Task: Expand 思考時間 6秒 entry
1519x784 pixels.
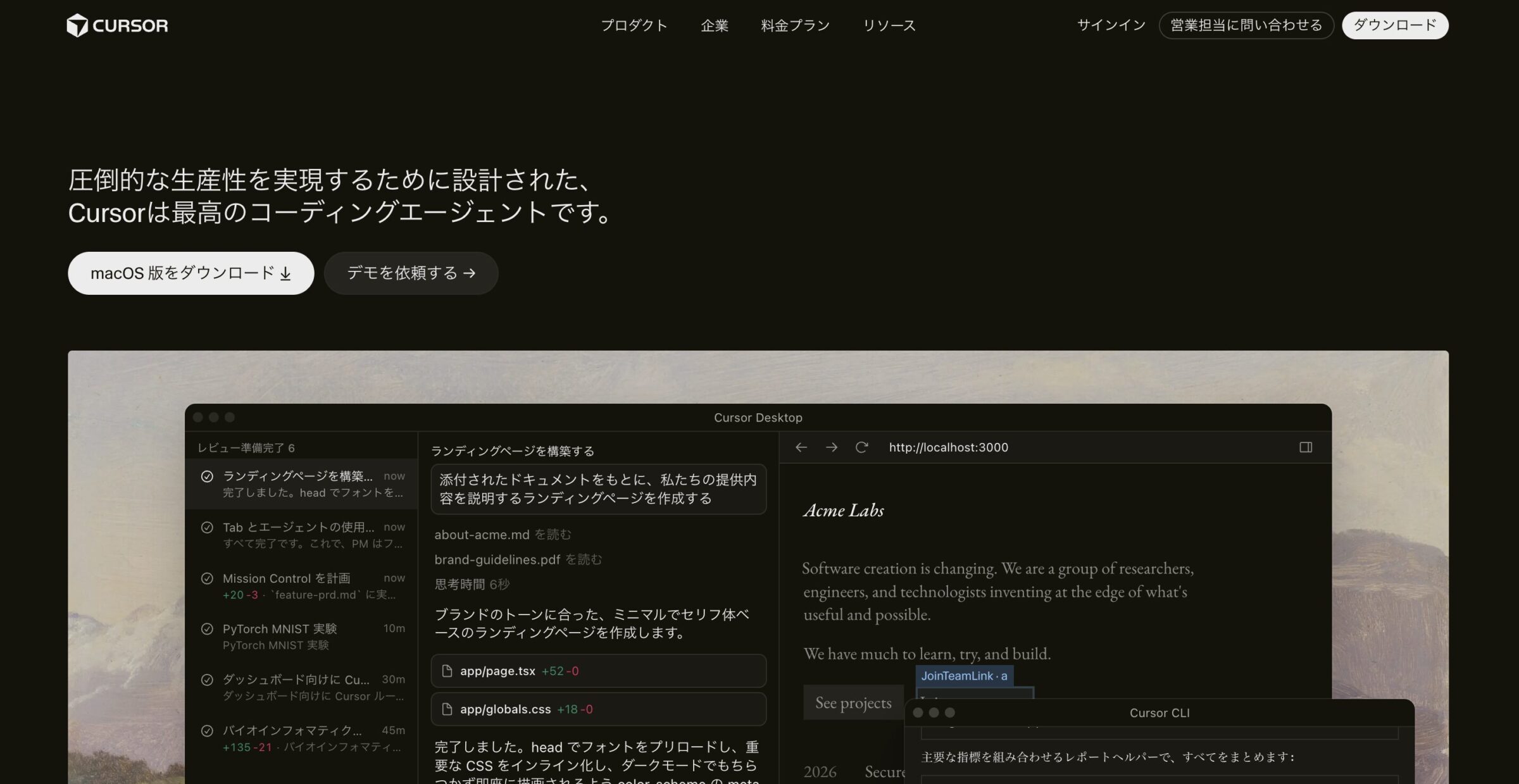Action: click(472, 584)
